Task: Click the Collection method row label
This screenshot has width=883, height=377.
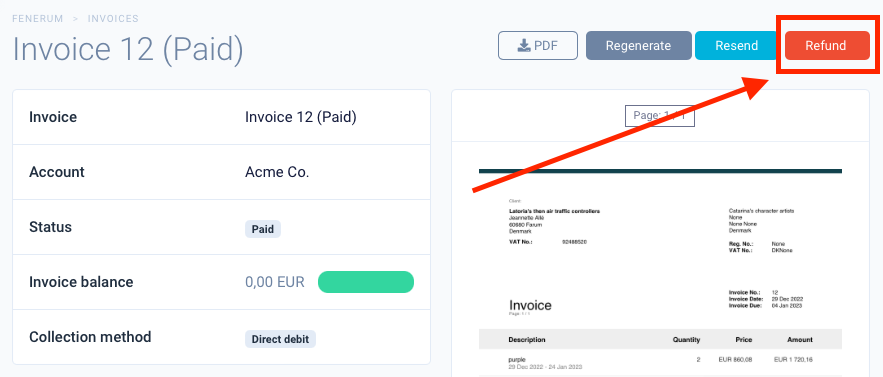Action: click(x=90, y=337)
